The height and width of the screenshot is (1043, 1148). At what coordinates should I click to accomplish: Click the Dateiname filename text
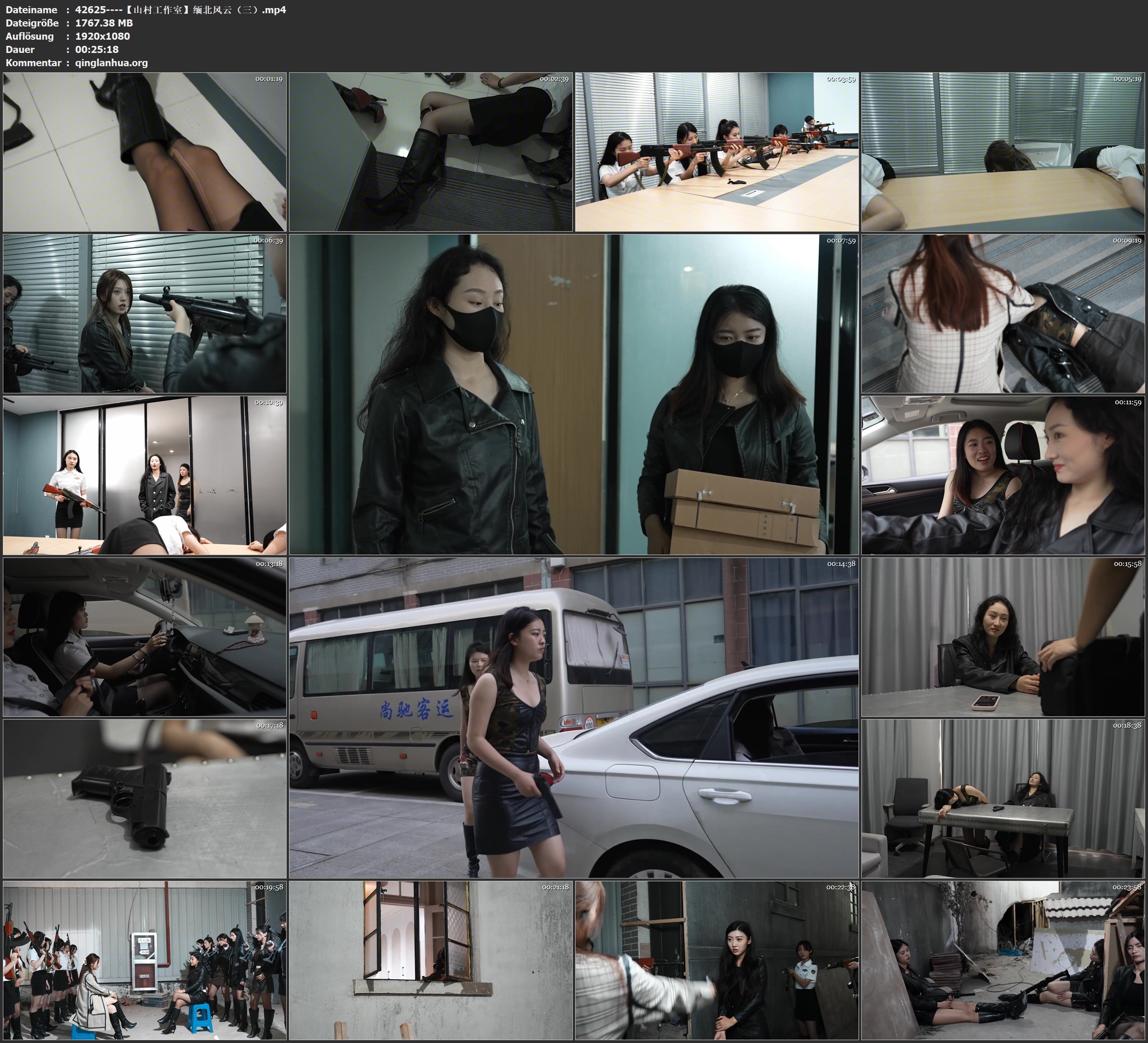coord(180,9)
